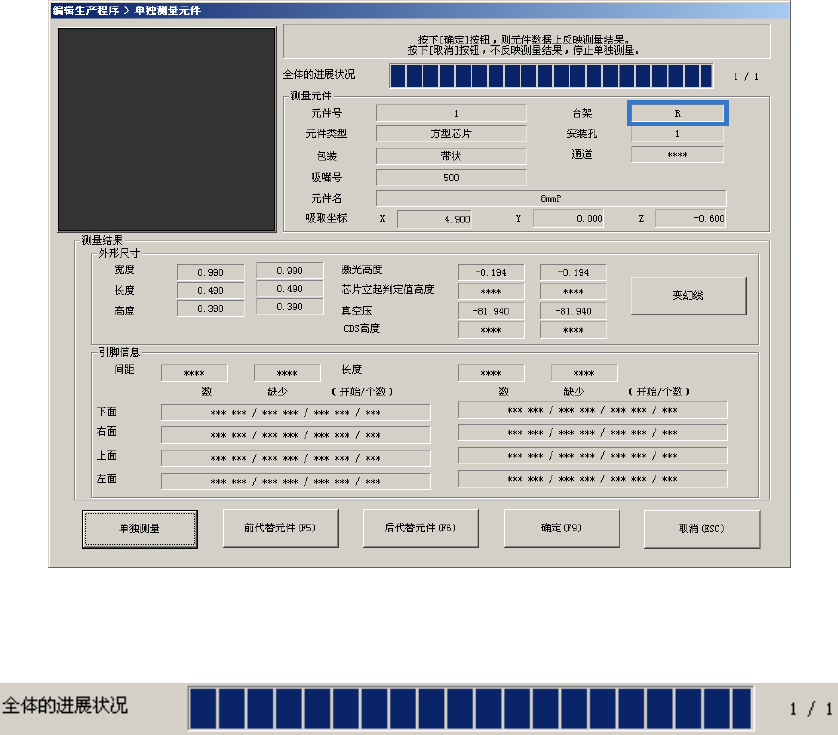Select the right 真空压 field -81.940
This screenshot has height=735, width=838.
573,311
